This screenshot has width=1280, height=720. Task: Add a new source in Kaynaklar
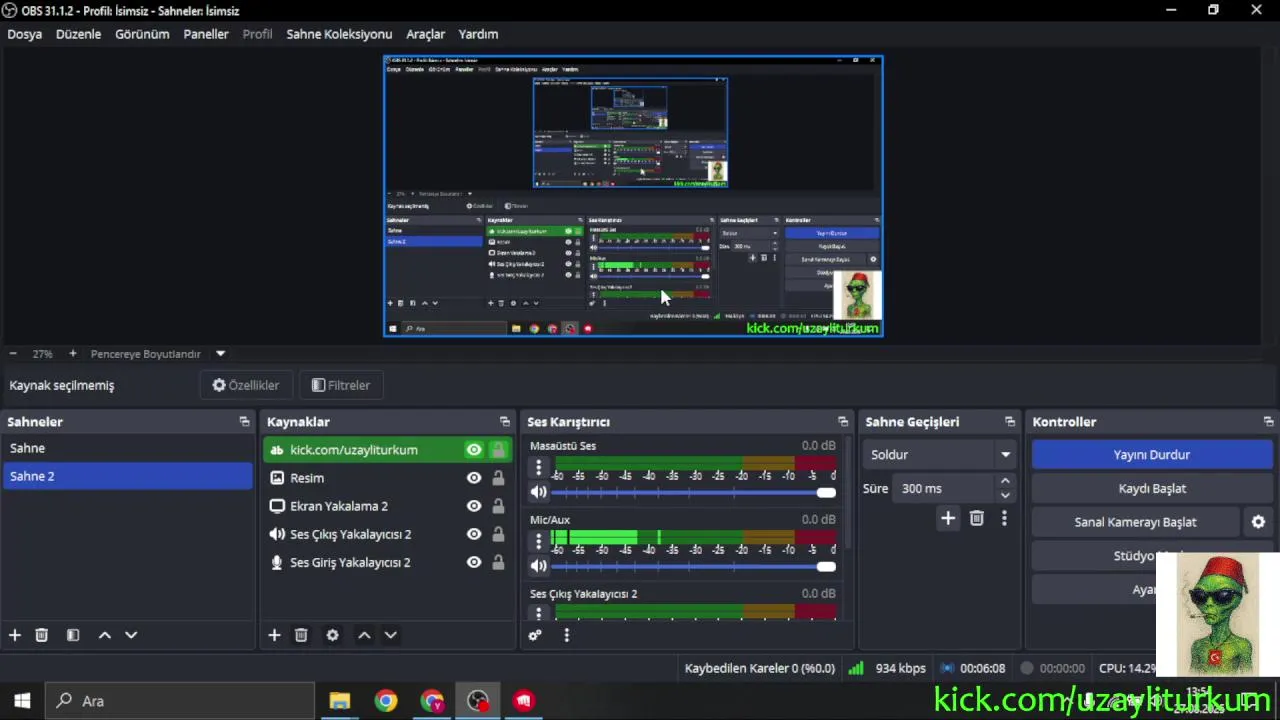click(x=274, y=635)
